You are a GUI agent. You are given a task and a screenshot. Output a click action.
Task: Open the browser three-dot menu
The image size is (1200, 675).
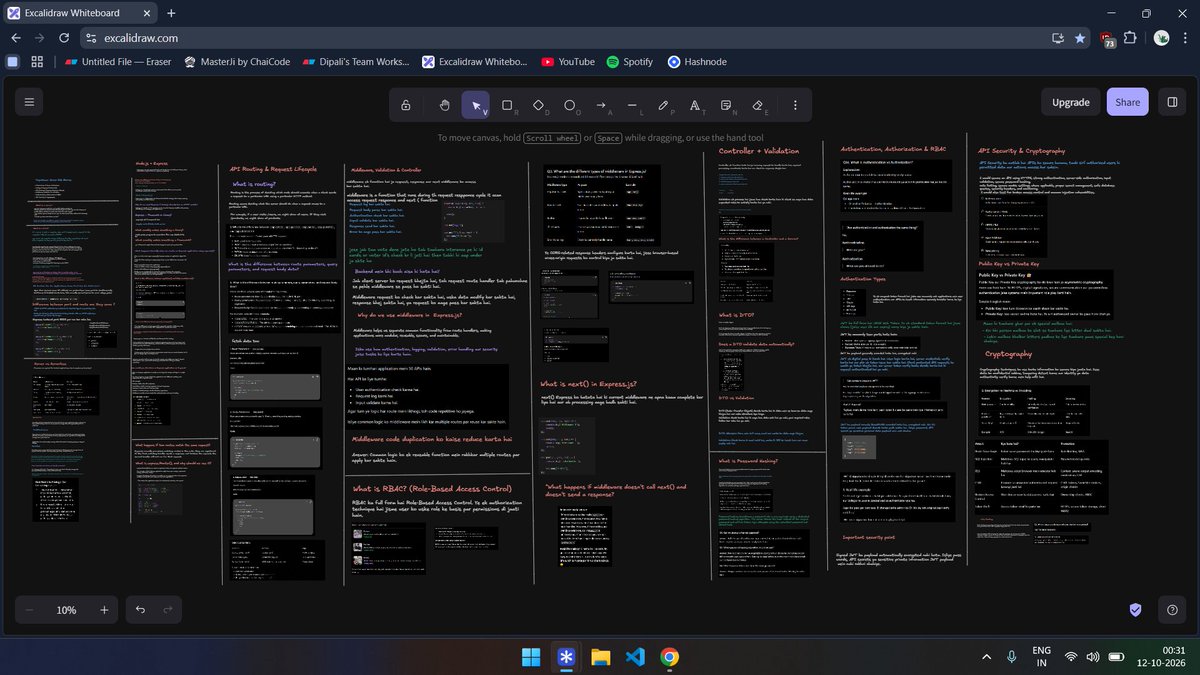pos(1186,37)
